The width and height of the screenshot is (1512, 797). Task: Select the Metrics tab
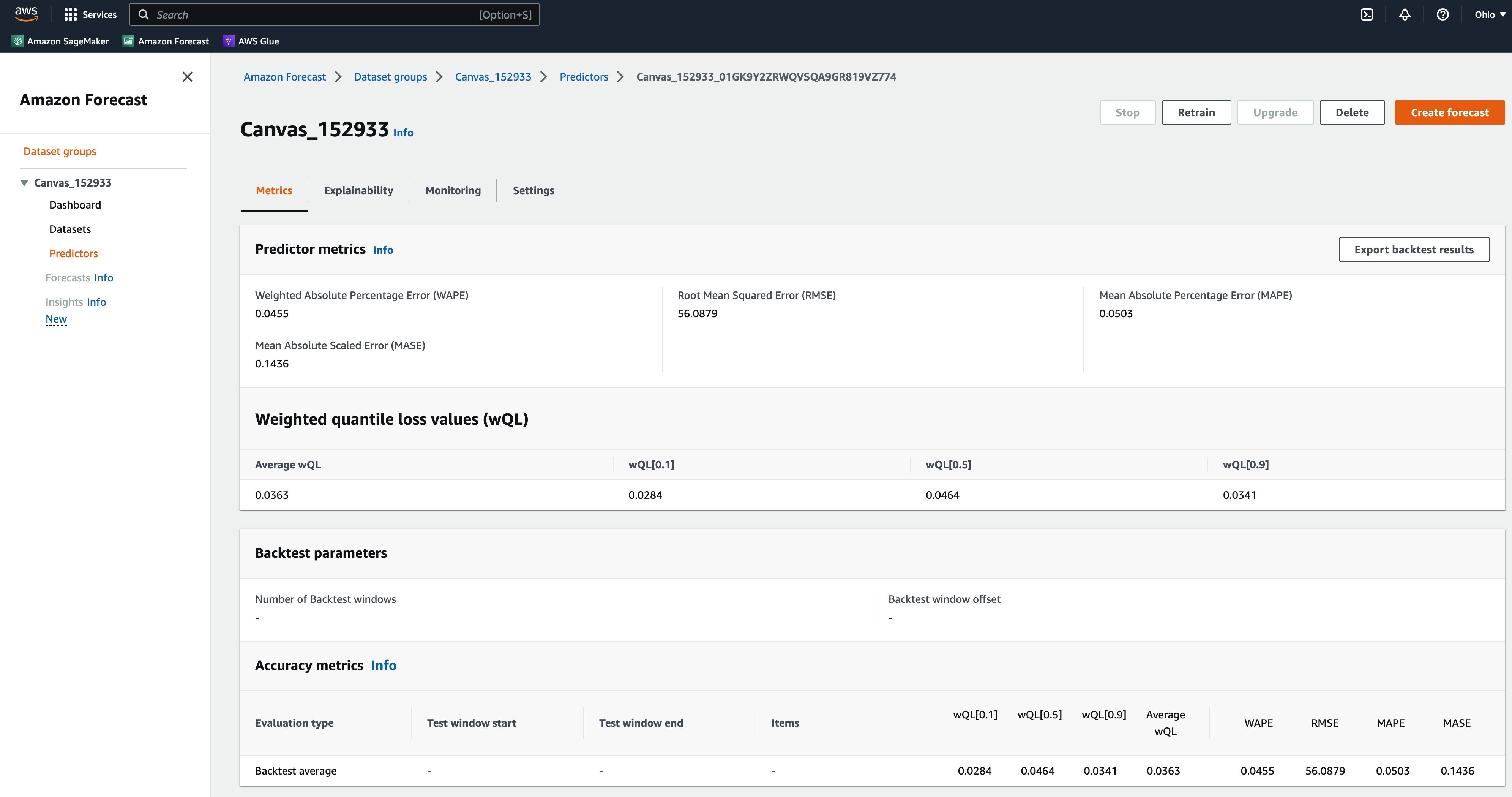click(273, 190)
